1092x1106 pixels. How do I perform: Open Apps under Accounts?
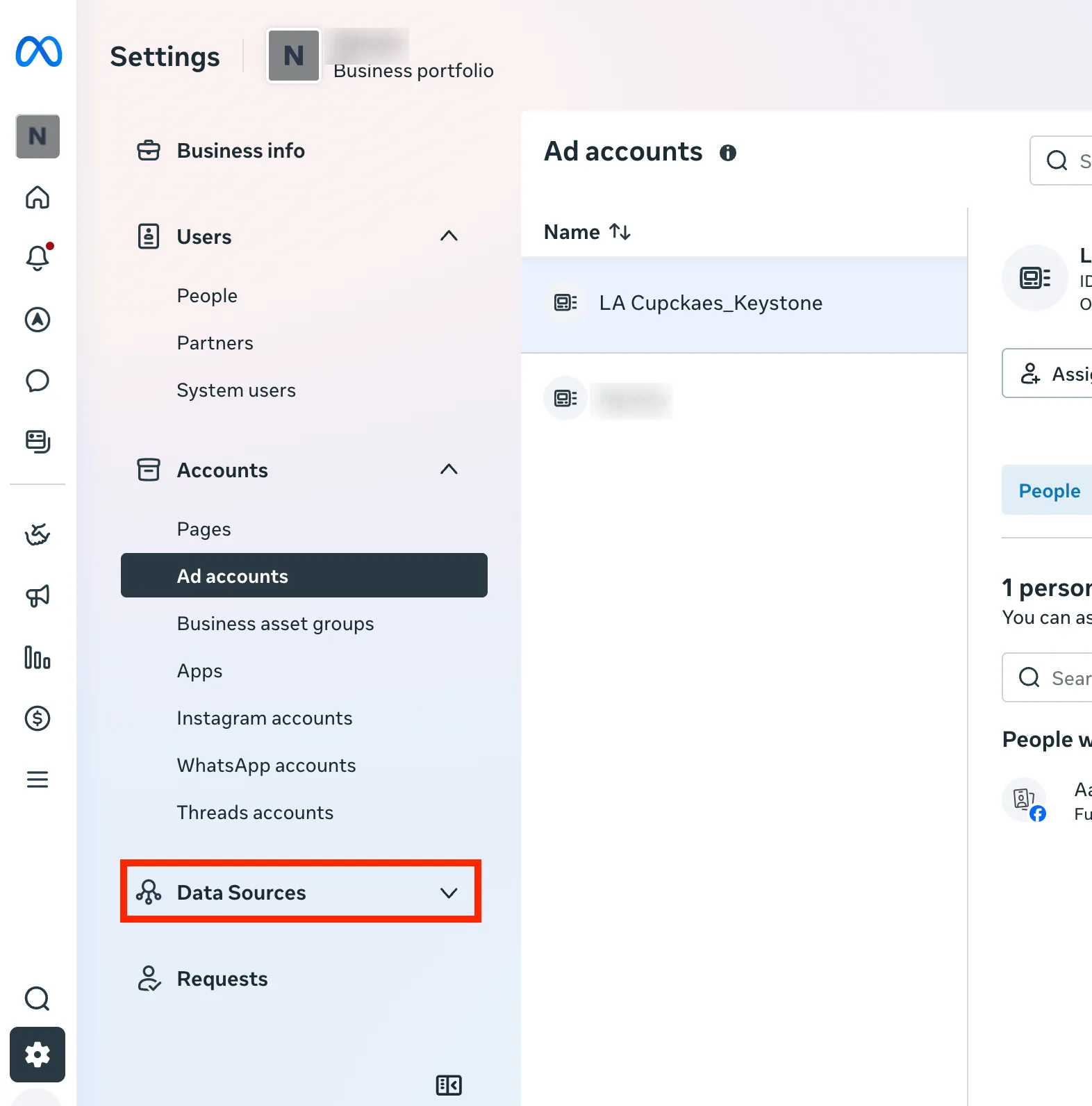[199, 671]
